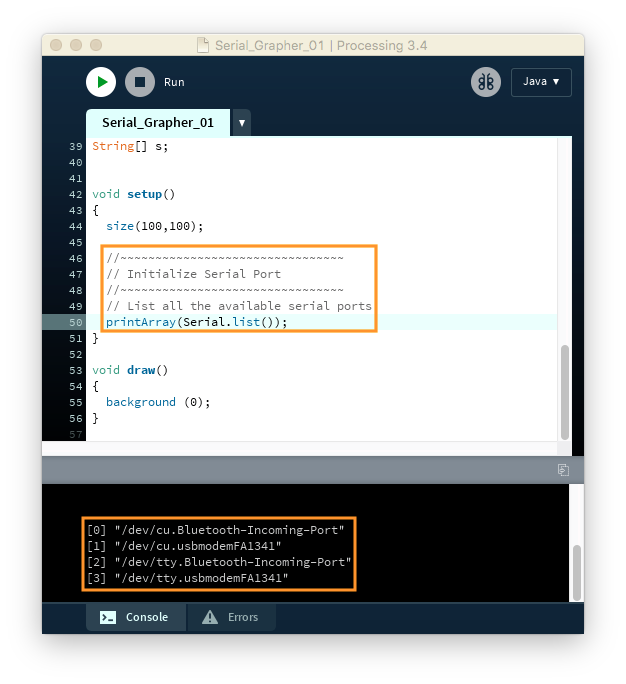Switch to the Console tab
The height and width of the screenshot is (684, 626).
pos(136,617)
